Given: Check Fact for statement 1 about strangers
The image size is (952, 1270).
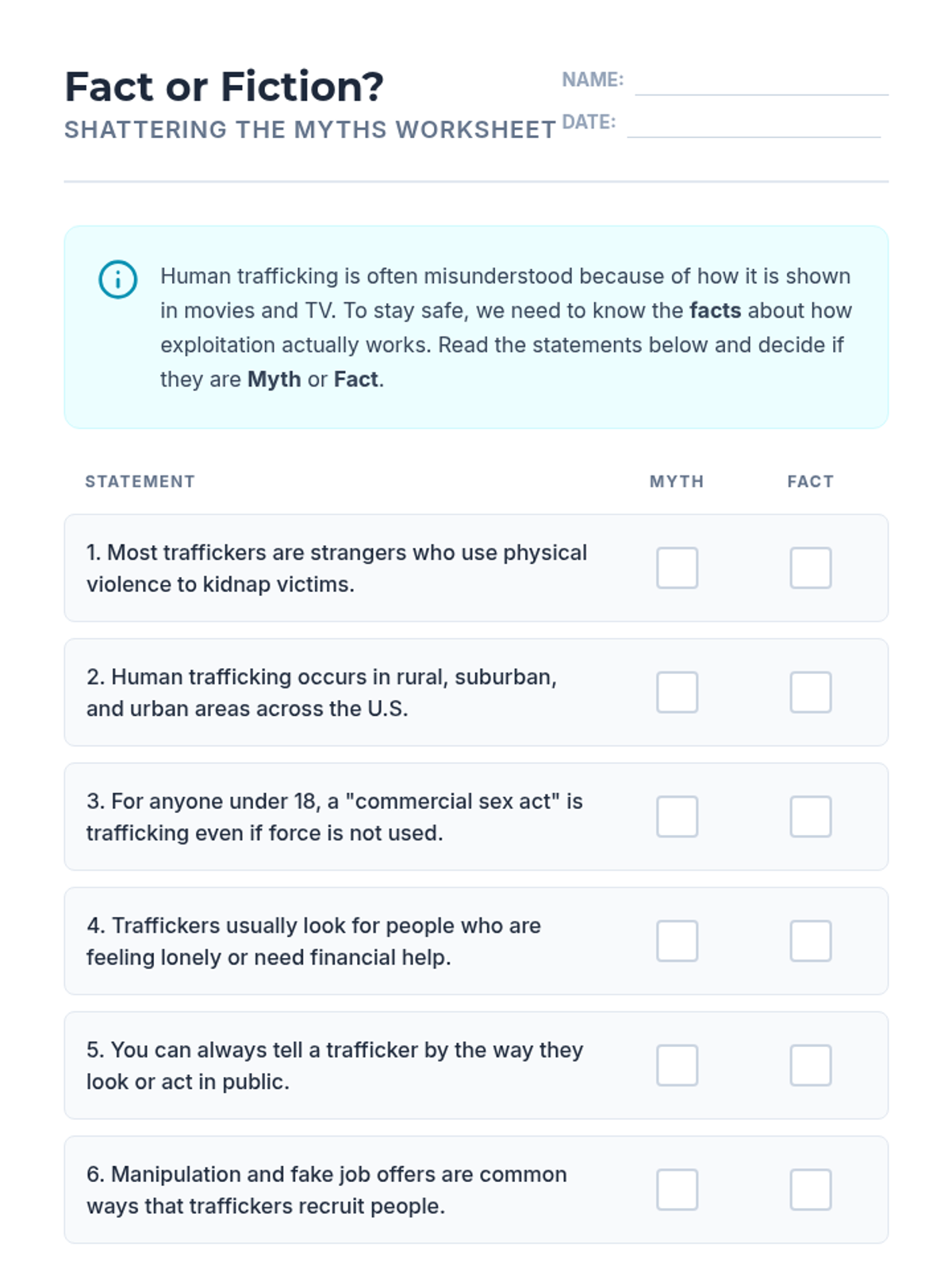Looking at the screenshot, I should point(810,568).
